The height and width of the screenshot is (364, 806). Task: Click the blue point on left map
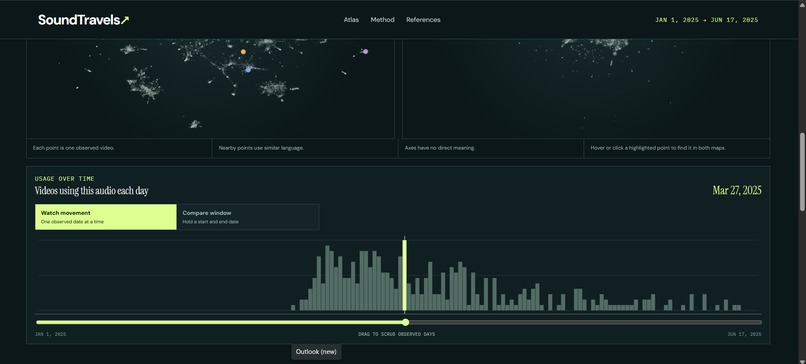(x=248, y=69)
